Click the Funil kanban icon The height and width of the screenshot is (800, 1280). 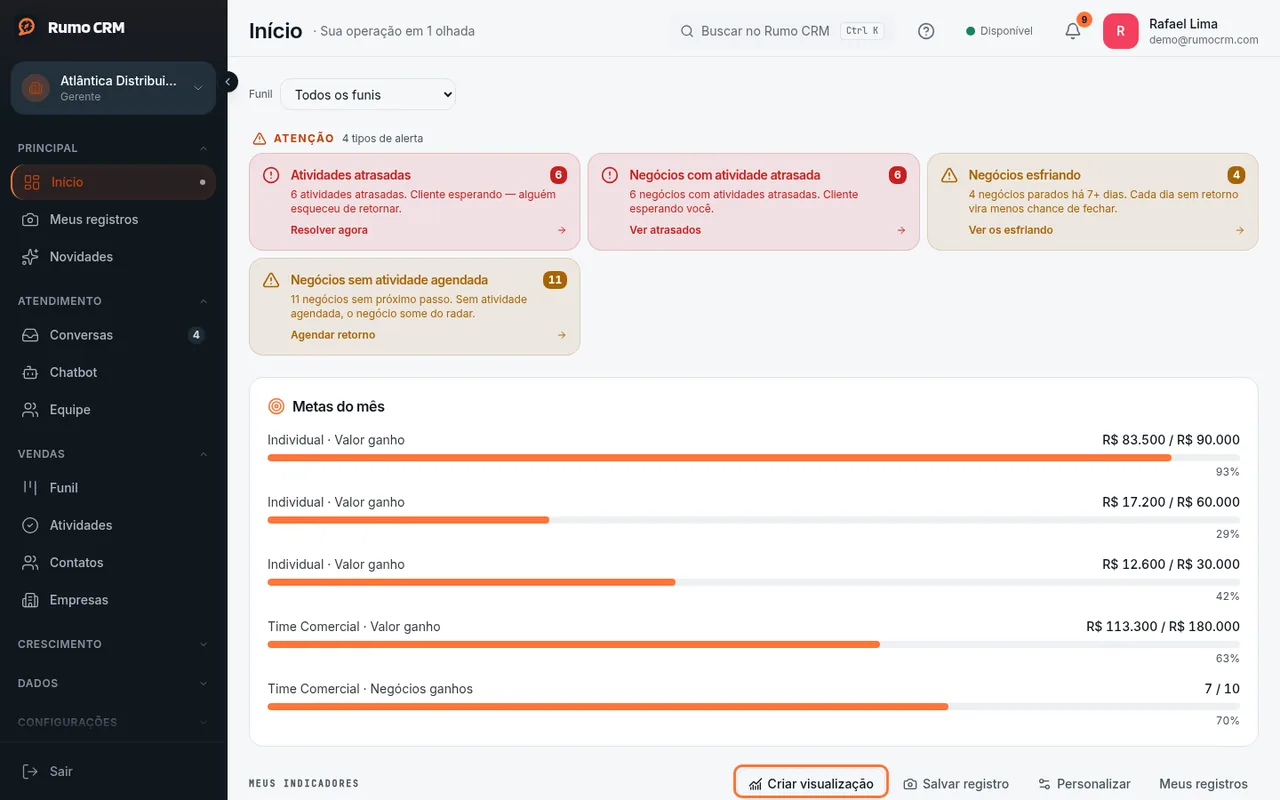coord(31,488)
